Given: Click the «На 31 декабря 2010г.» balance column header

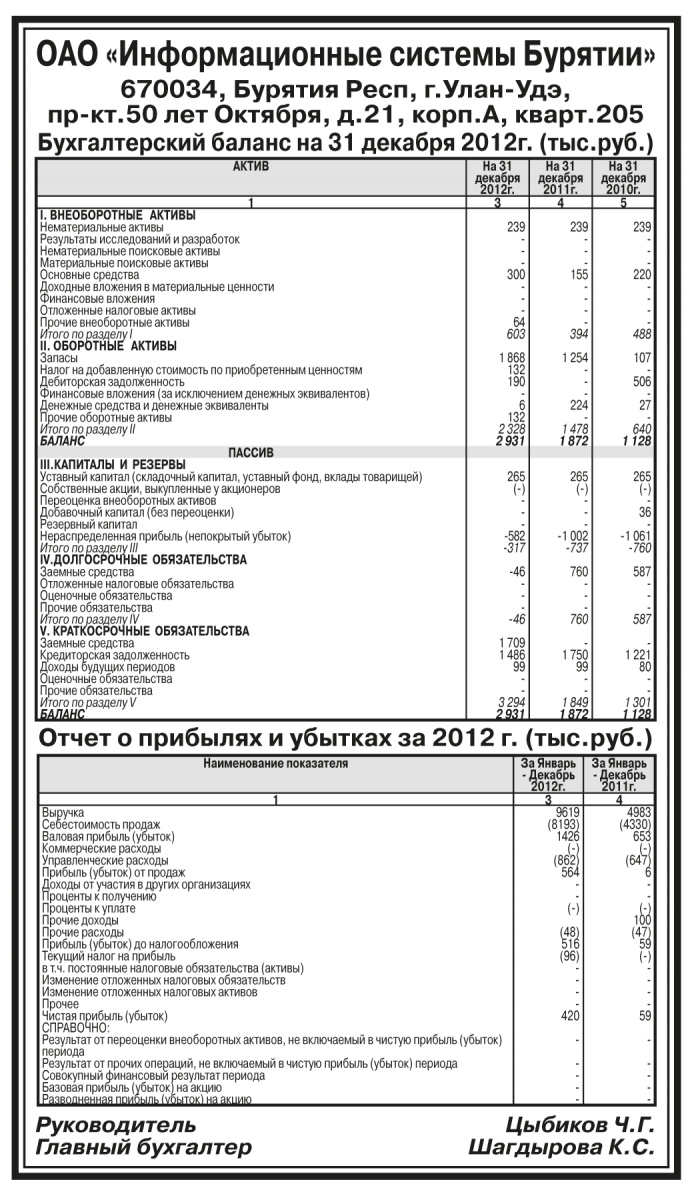Looking at the screenshot, I should point(623,177).
